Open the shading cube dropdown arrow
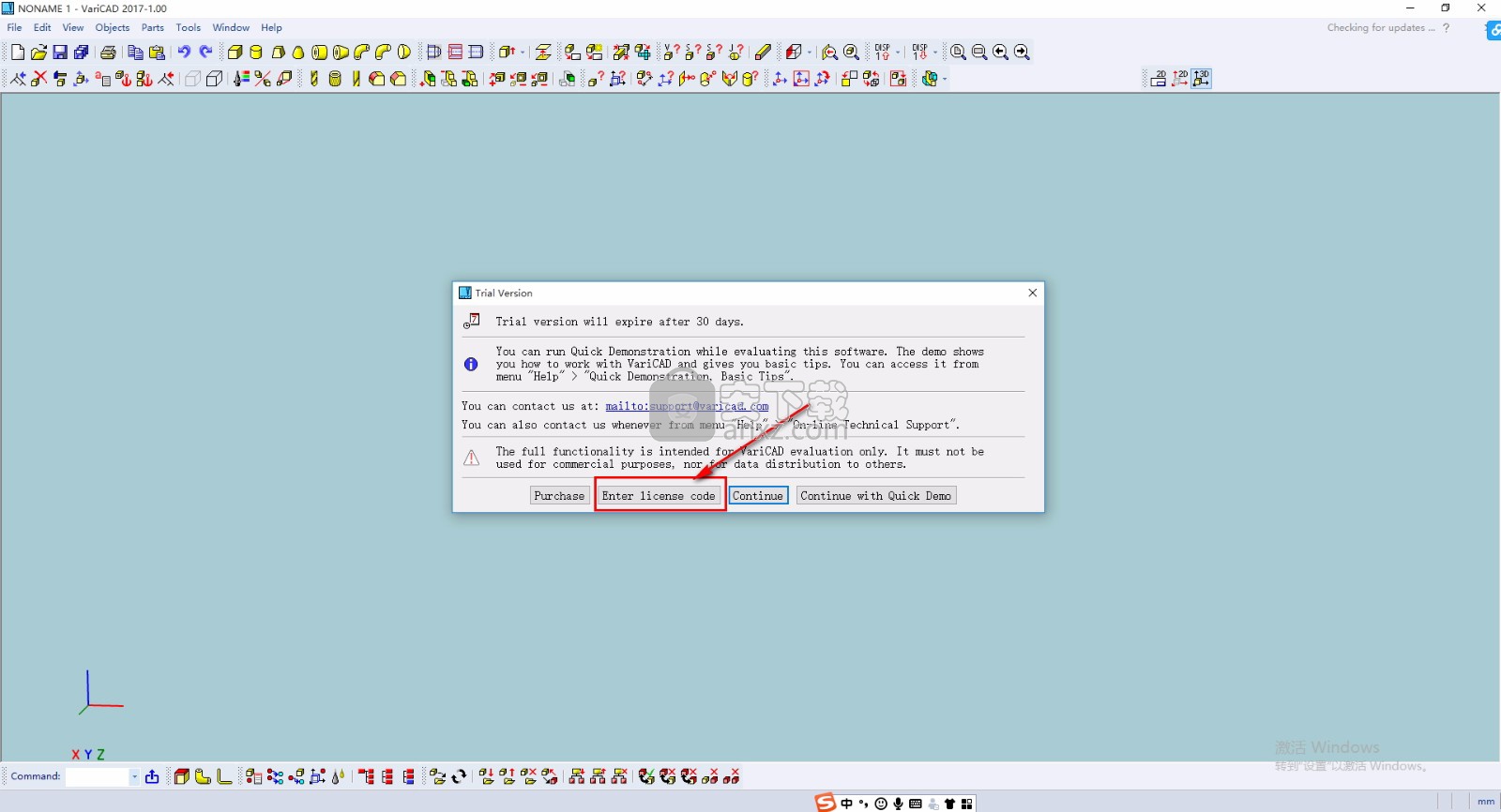Image resolution: width=1501 pixels, height=812 pixels. pos(810,53)
